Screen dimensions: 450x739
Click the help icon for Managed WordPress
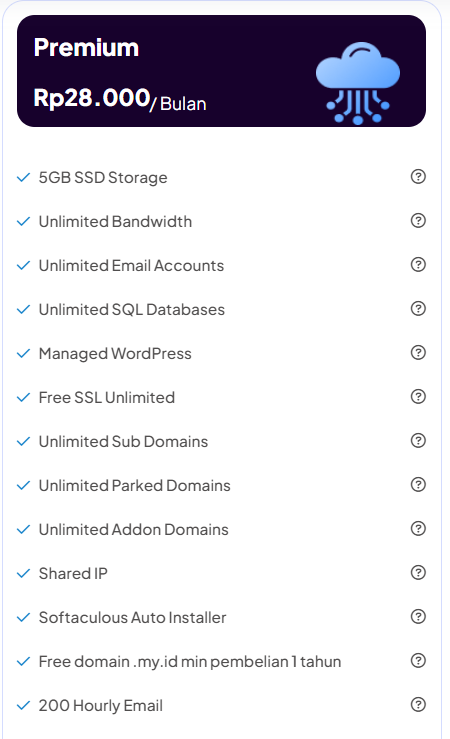click(418, 353)
